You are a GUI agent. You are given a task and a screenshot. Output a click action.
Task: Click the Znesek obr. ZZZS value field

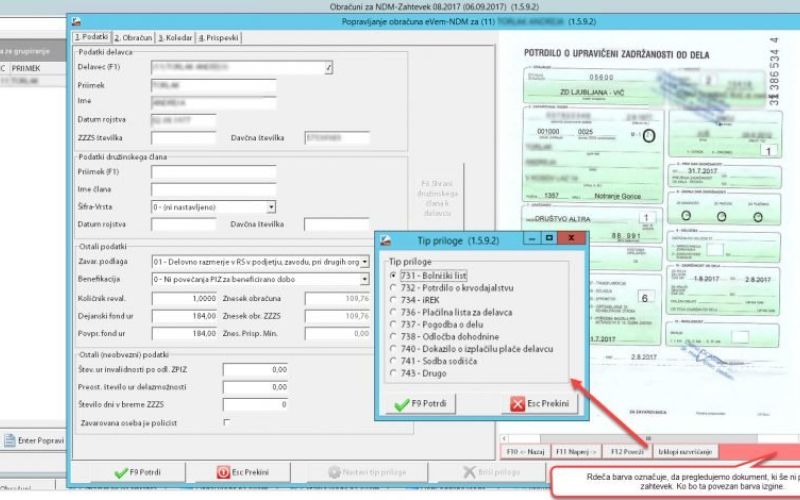click(337, 316)
